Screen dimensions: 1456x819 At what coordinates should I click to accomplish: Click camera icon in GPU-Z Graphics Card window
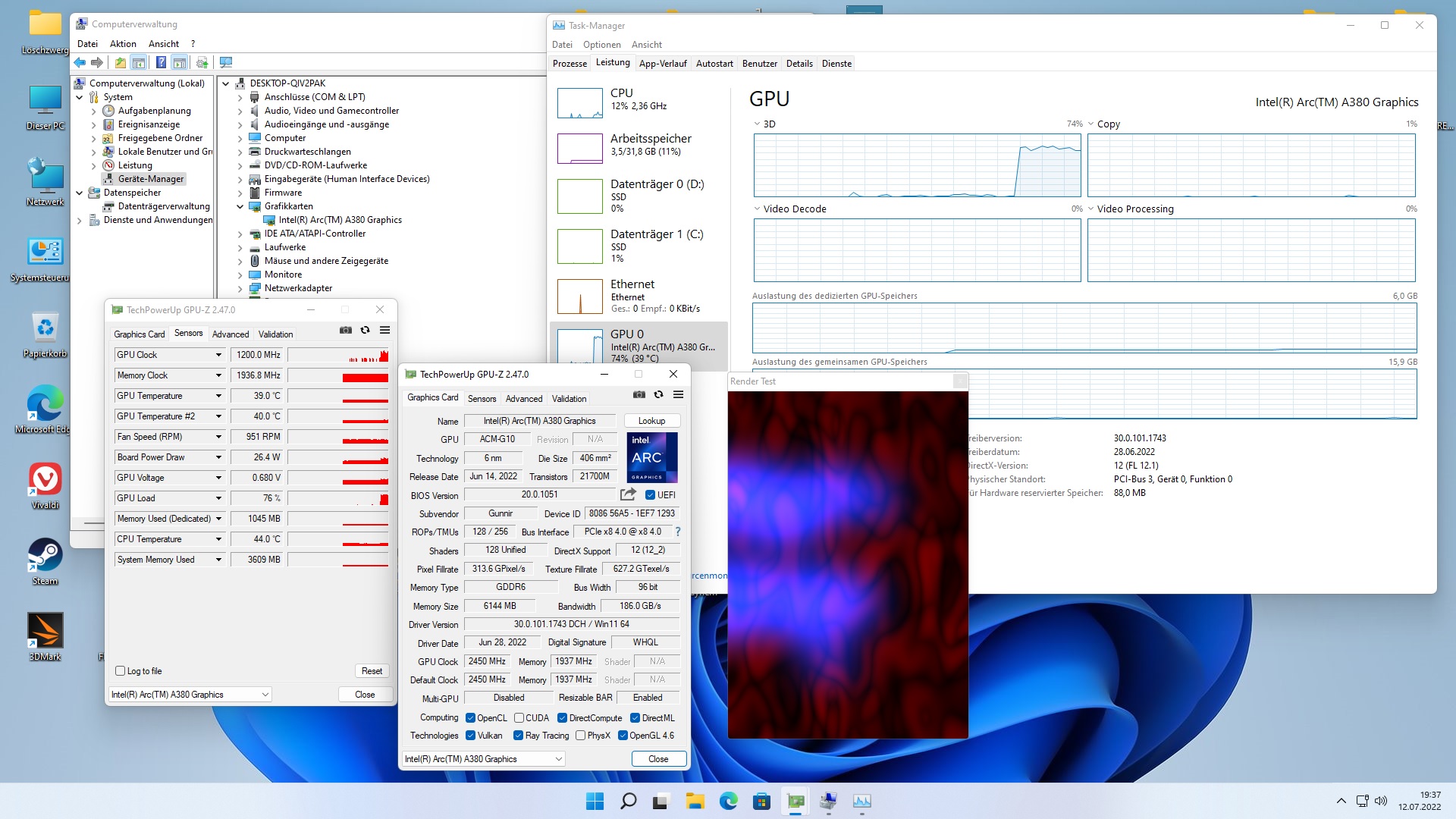click(x=639, y=394)
